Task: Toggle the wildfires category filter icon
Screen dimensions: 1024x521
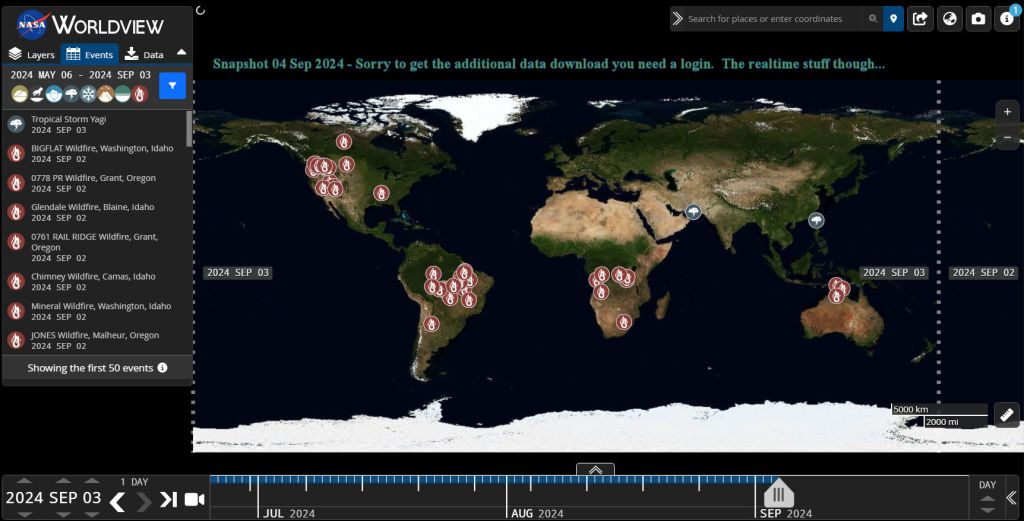Action: click(x=140, y=94)
